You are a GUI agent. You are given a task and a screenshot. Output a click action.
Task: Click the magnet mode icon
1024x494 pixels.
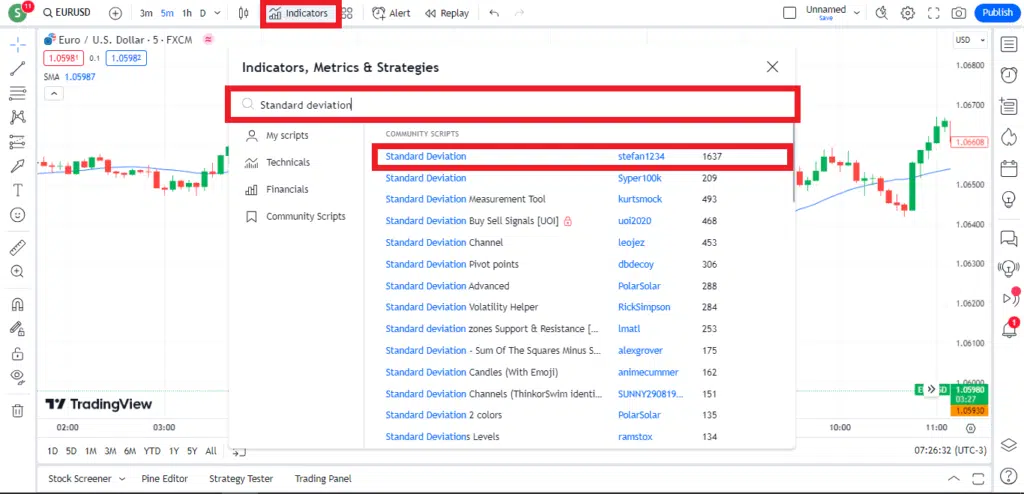tap(18, 305)
